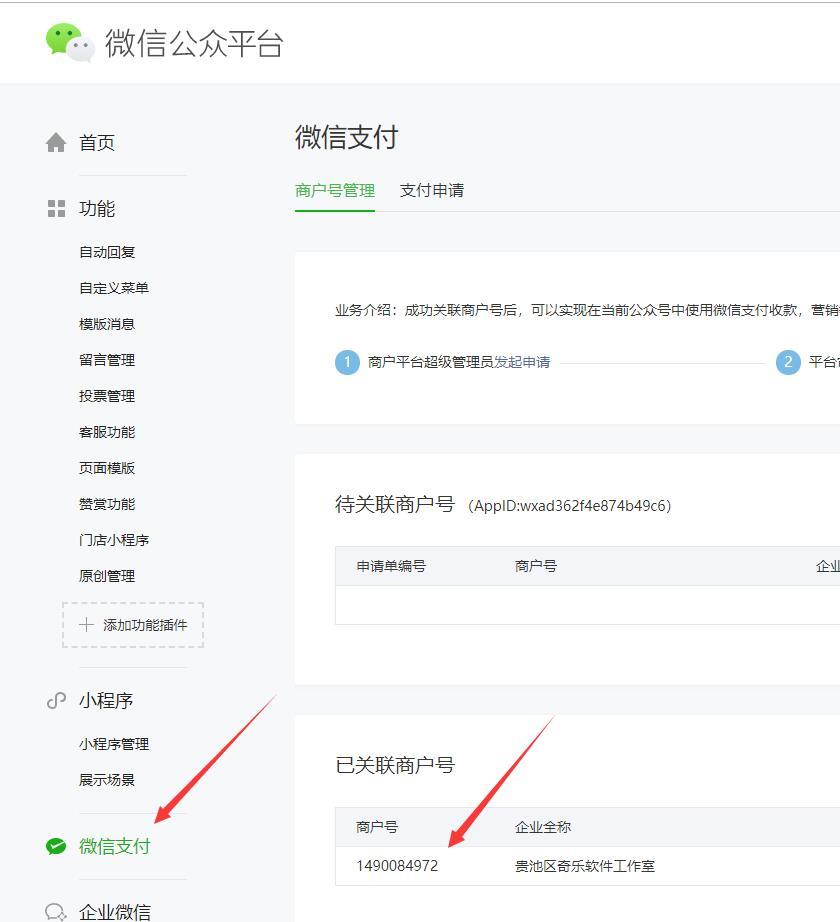840x922 pixels.
Task: Open 小程序管理
Action: point(114,744)
